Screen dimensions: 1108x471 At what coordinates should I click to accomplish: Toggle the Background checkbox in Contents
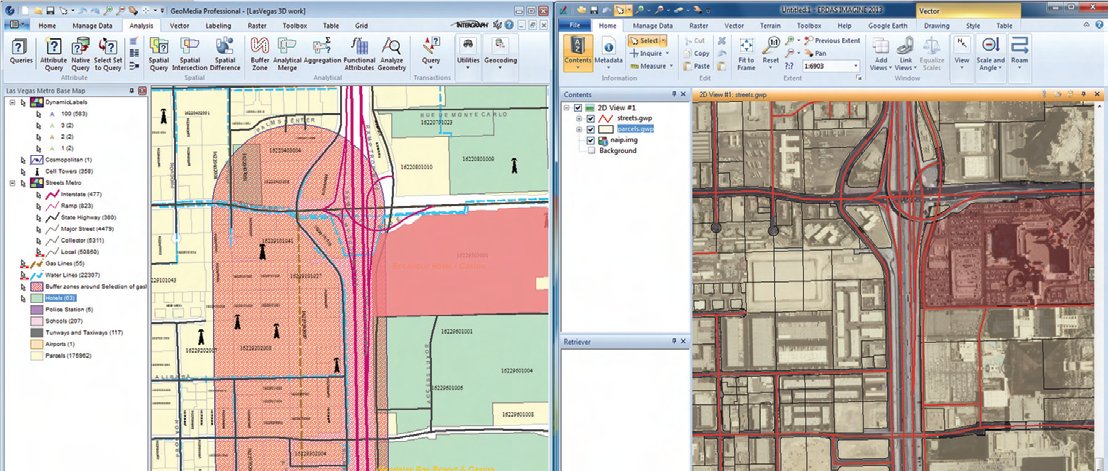tap(591, 150)
